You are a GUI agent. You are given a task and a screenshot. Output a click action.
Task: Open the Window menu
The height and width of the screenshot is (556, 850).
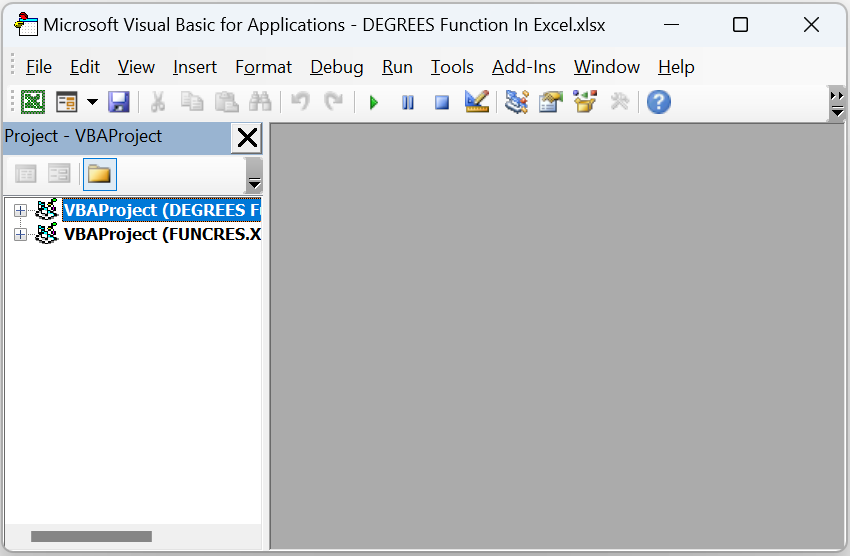click(x=607, y=67)
